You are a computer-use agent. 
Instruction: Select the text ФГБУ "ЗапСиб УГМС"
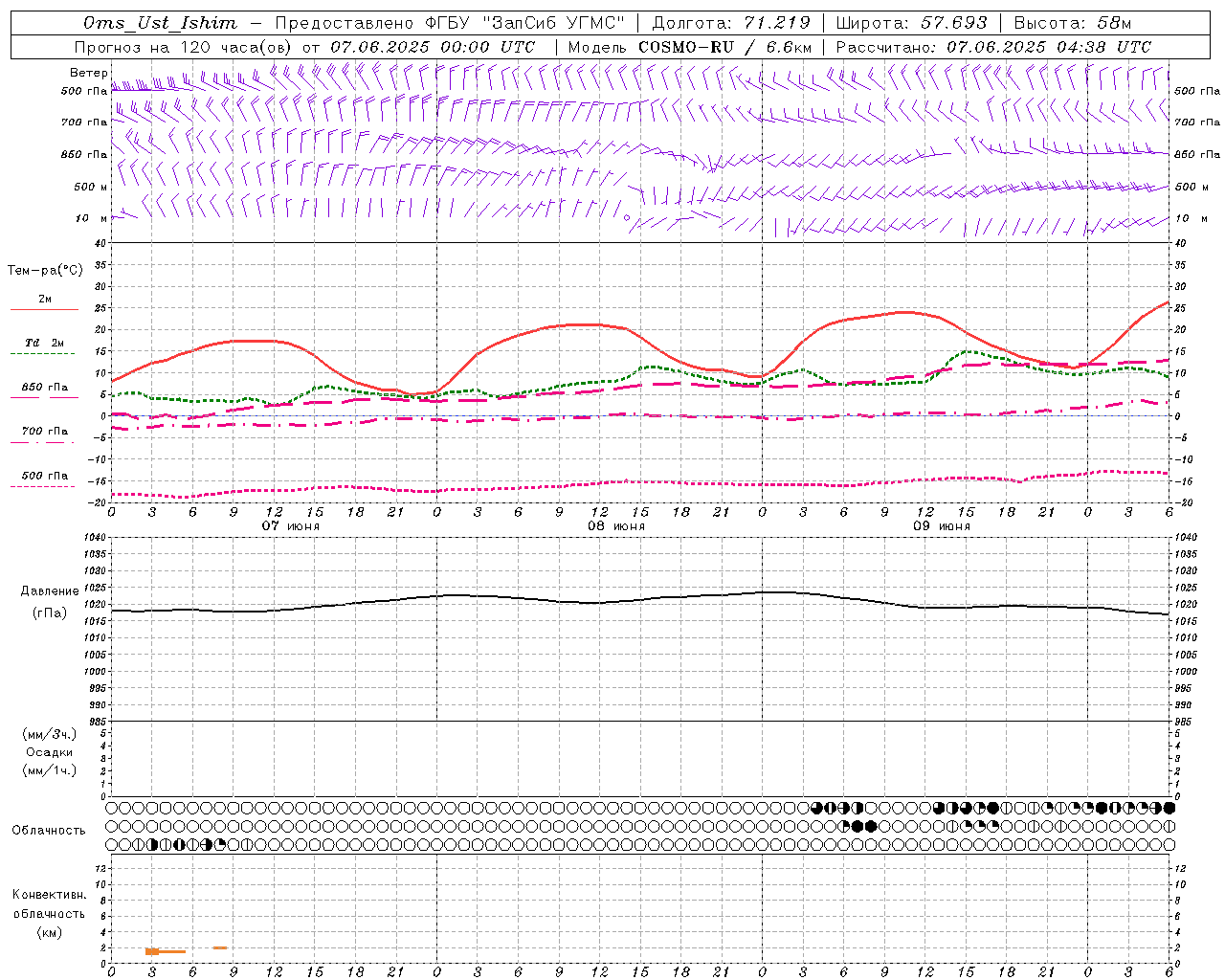[524, 23]
